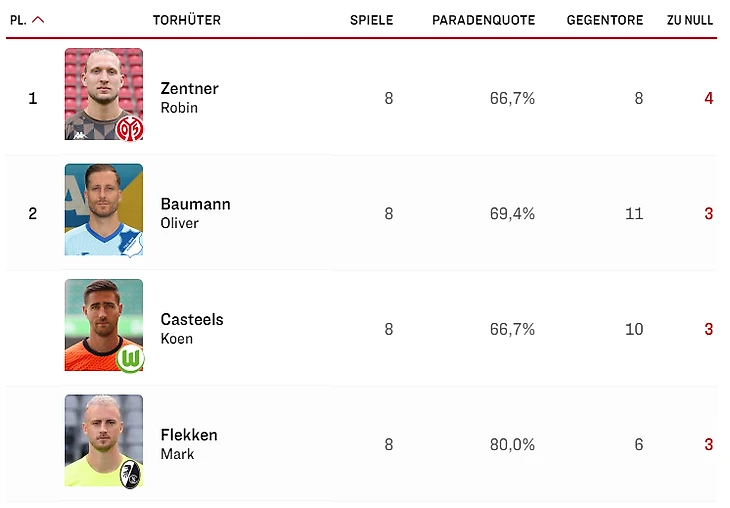Toggle the PL. column sort arrow

click(38, 20)
